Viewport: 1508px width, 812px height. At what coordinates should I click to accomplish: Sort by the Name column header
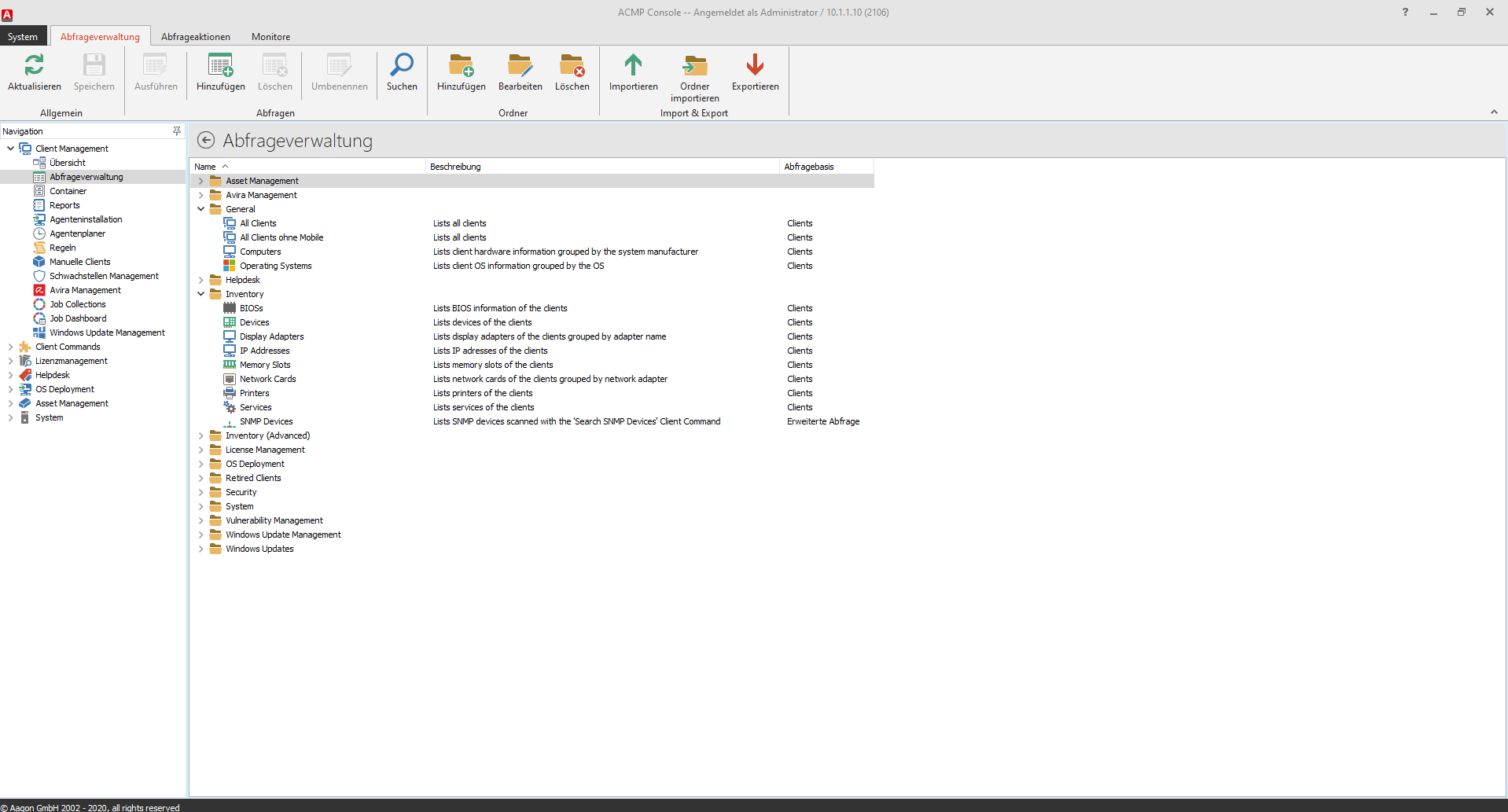point(307,167)
